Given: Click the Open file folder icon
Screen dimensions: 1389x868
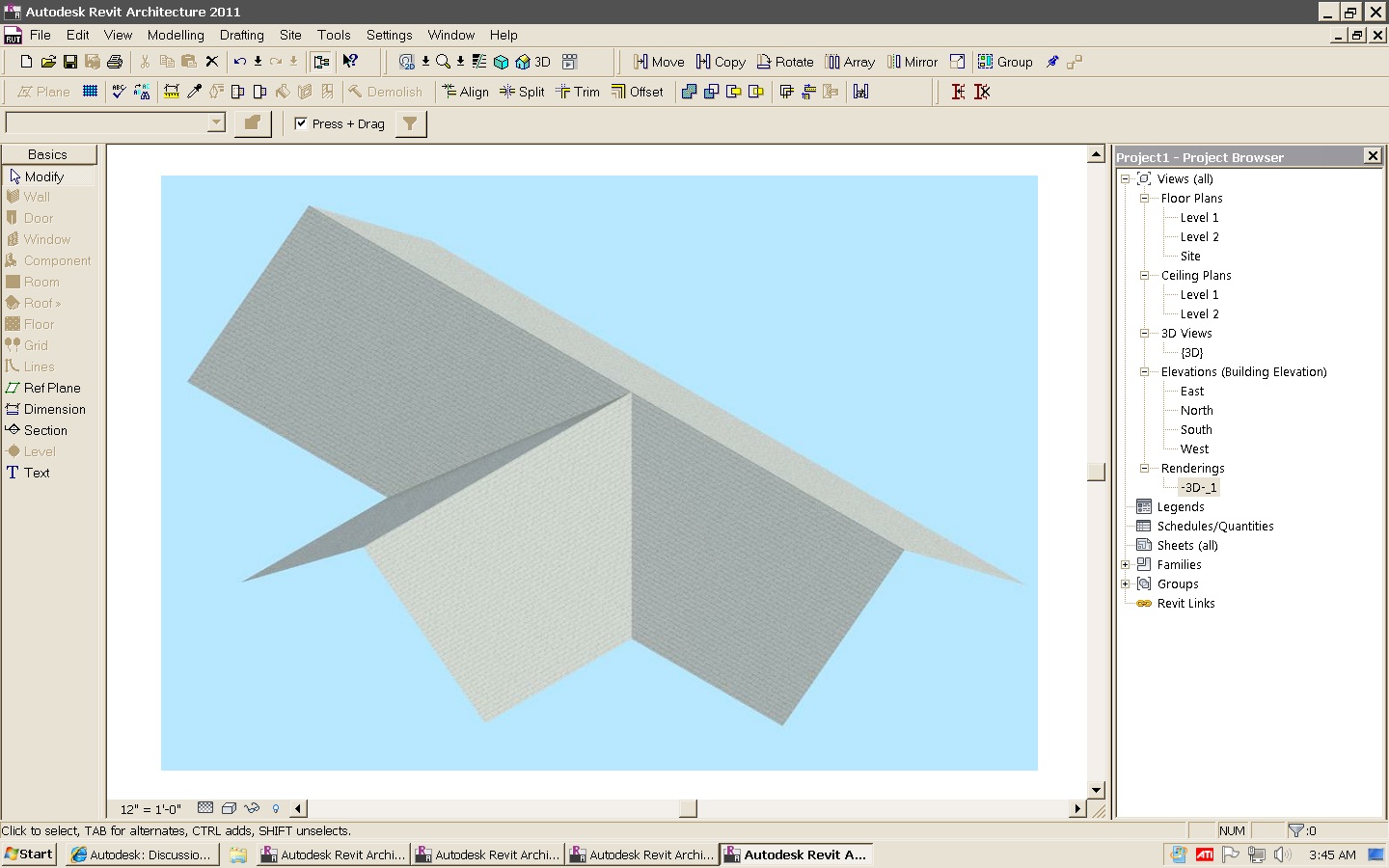Looking at the screenshot, I should (48, 62).
